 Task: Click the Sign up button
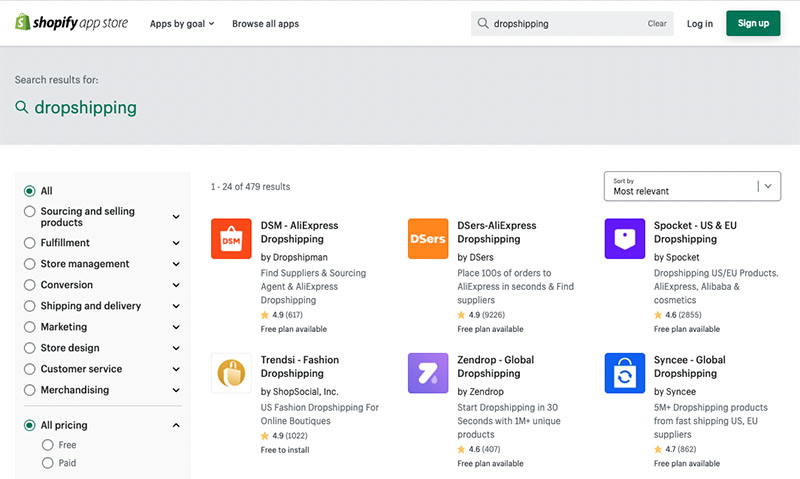click(x=753, y=23)
